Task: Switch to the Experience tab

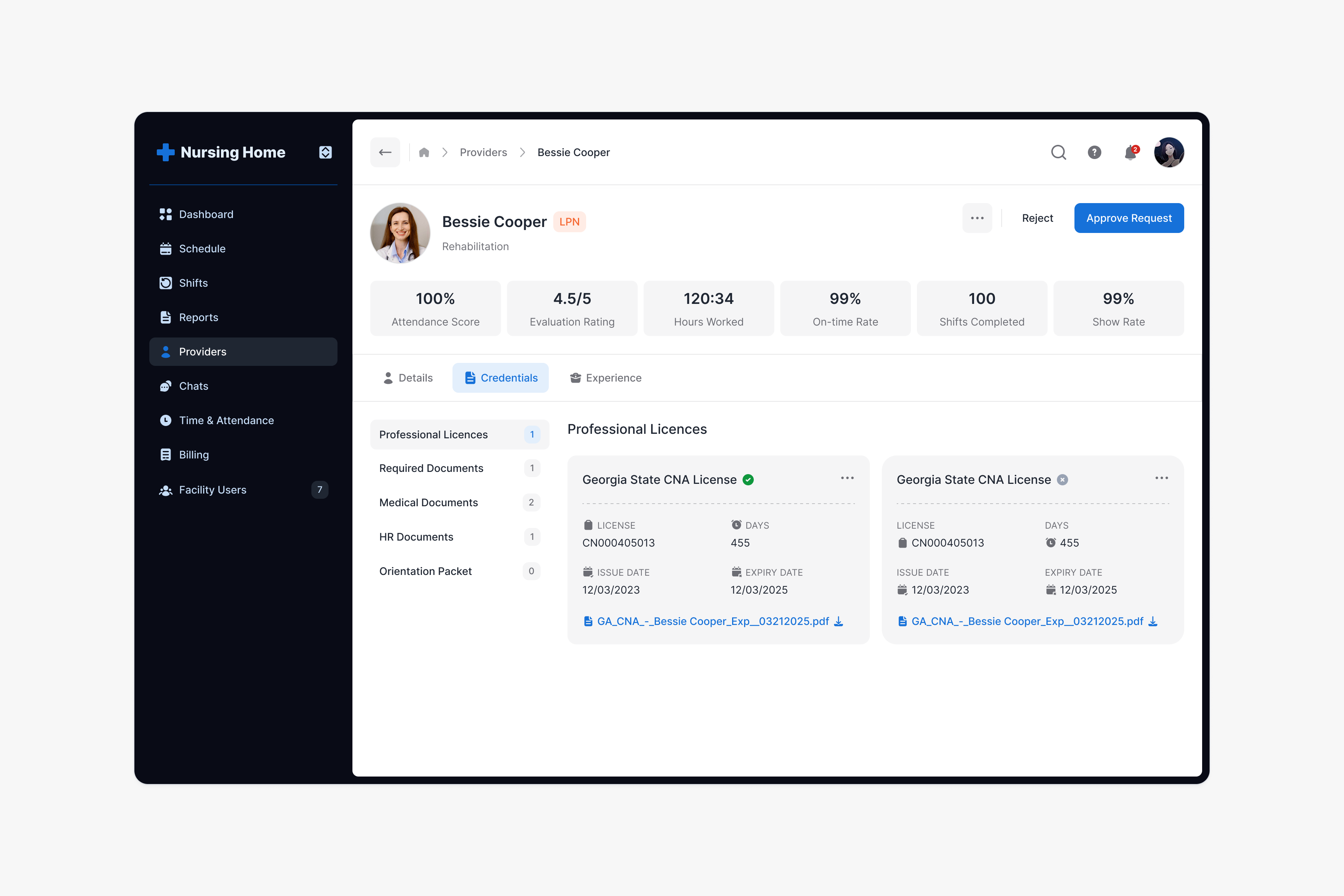Action: click(606, 378)
